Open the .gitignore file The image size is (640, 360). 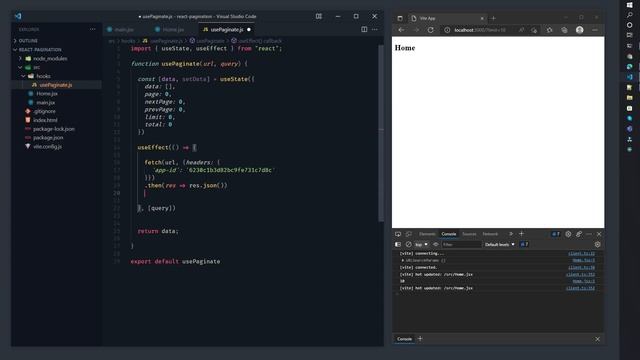[44, 111]
